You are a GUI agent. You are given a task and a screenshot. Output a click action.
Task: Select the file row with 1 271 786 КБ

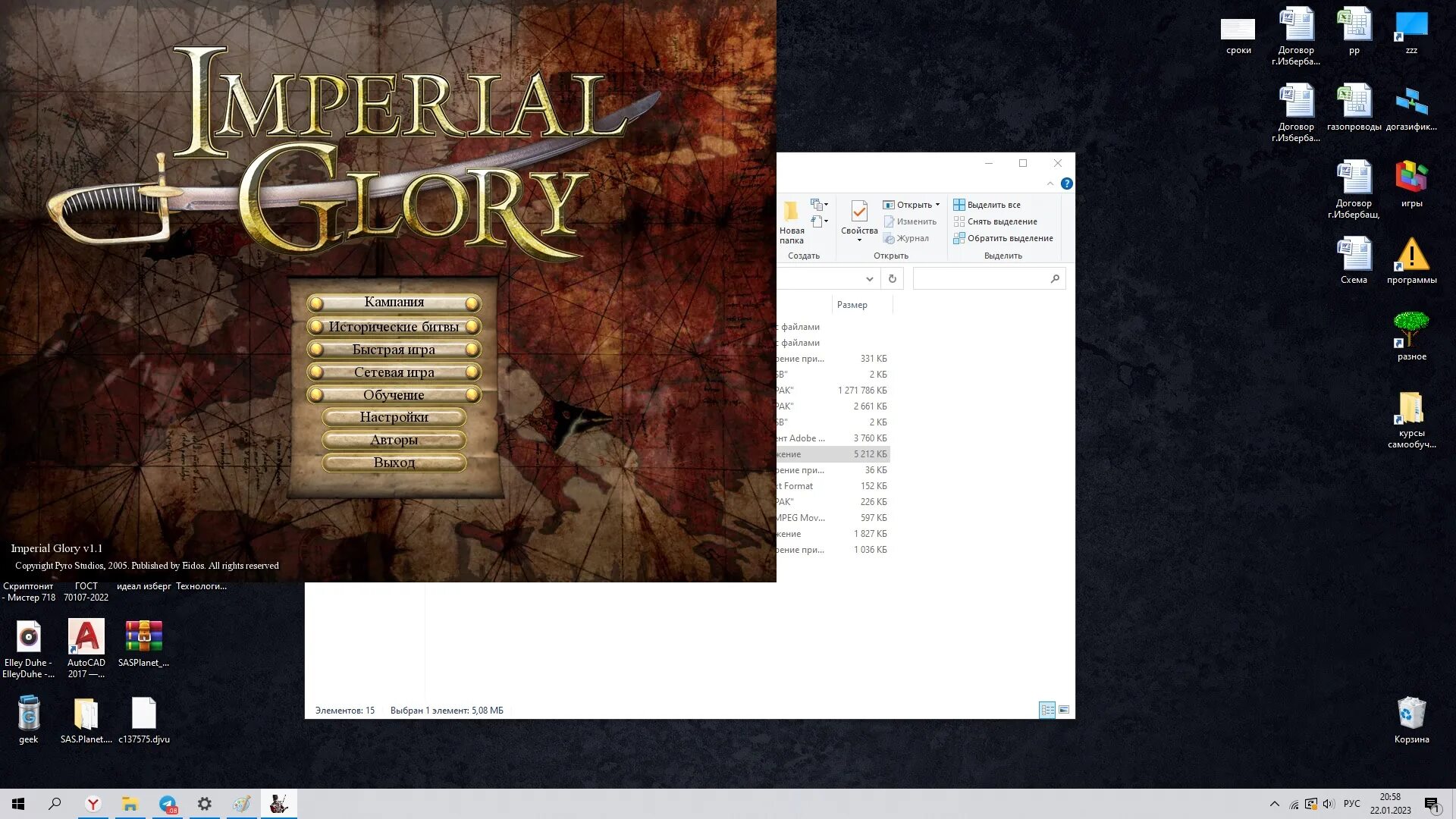click(833, 391)
